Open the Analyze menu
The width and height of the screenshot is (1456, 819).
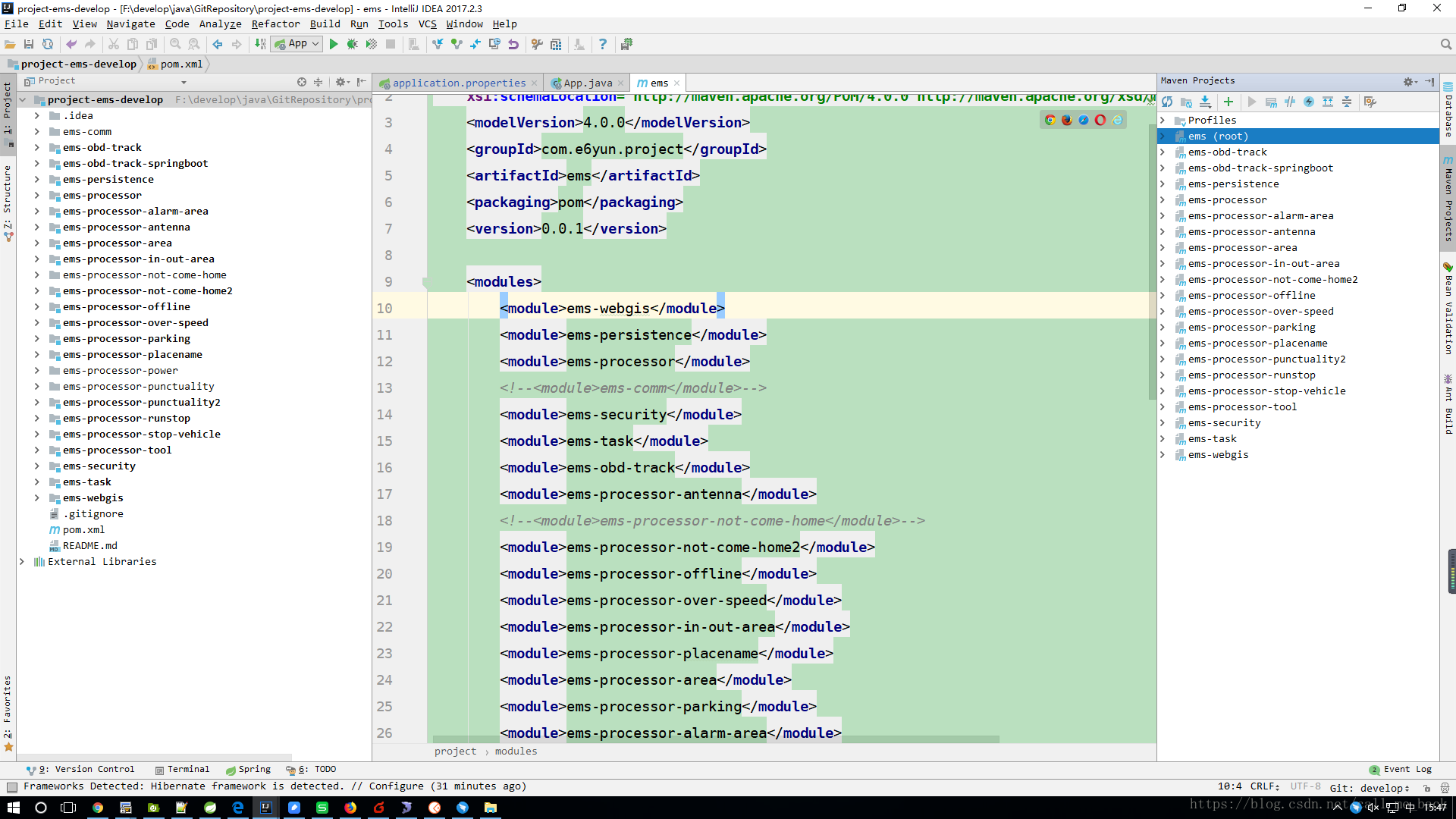tap(220, 24)
